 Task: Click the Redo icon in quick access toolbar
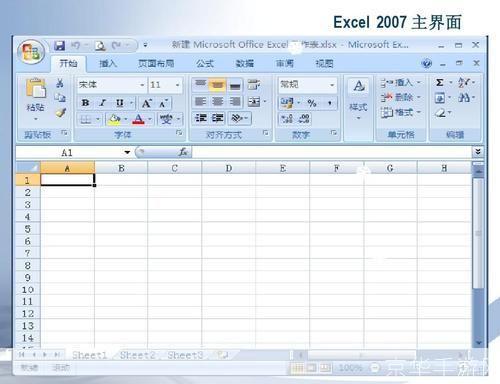point(117,45)
